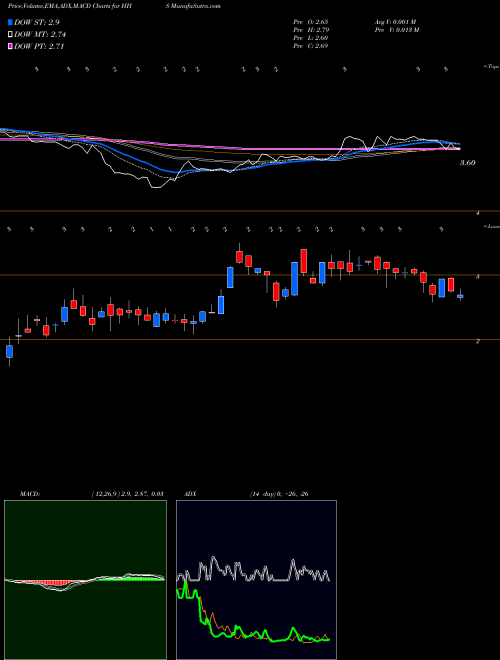Click the chart title mentioning MunafaSutra.com
The width and height of the screenshot is (500, 660).
coord(114,6)
